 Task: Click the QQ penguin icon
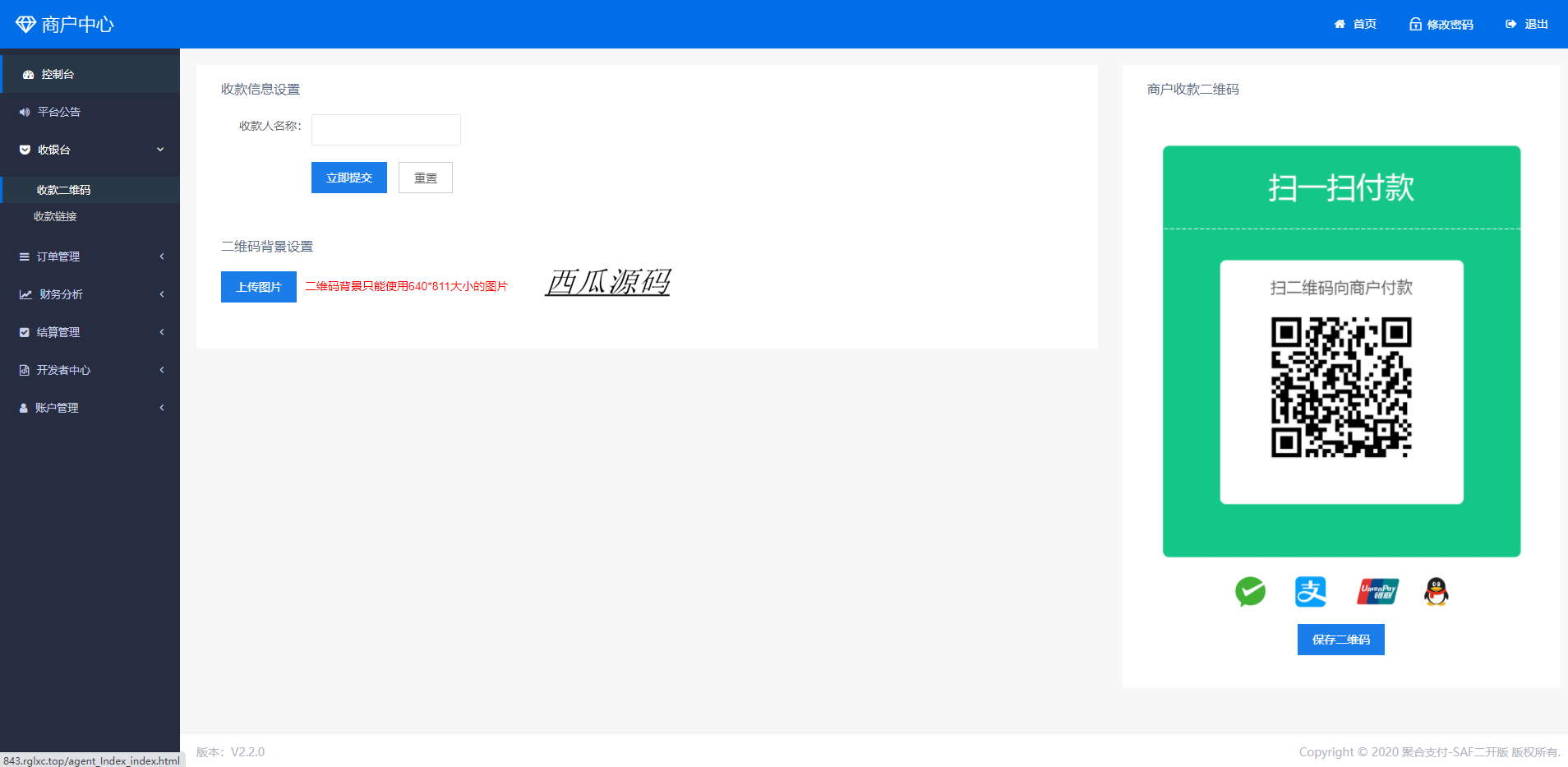[1436, 592]
